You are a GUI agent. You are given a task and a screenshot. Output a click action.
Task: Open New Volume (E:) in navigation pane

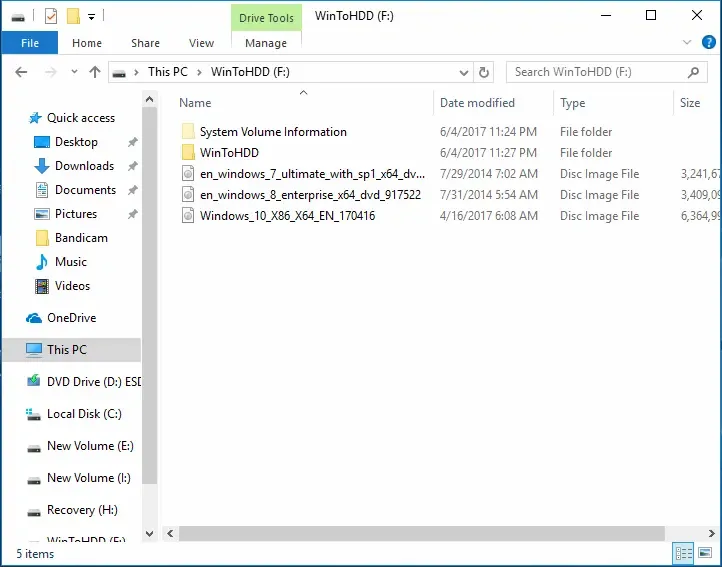[x=90, y=446]
